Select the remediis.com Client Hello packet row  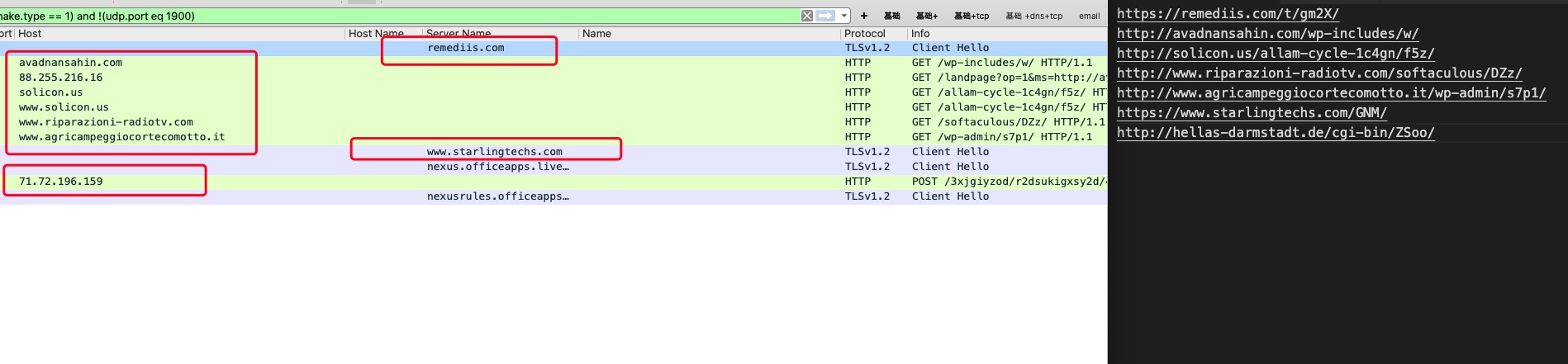coord(554,48)
